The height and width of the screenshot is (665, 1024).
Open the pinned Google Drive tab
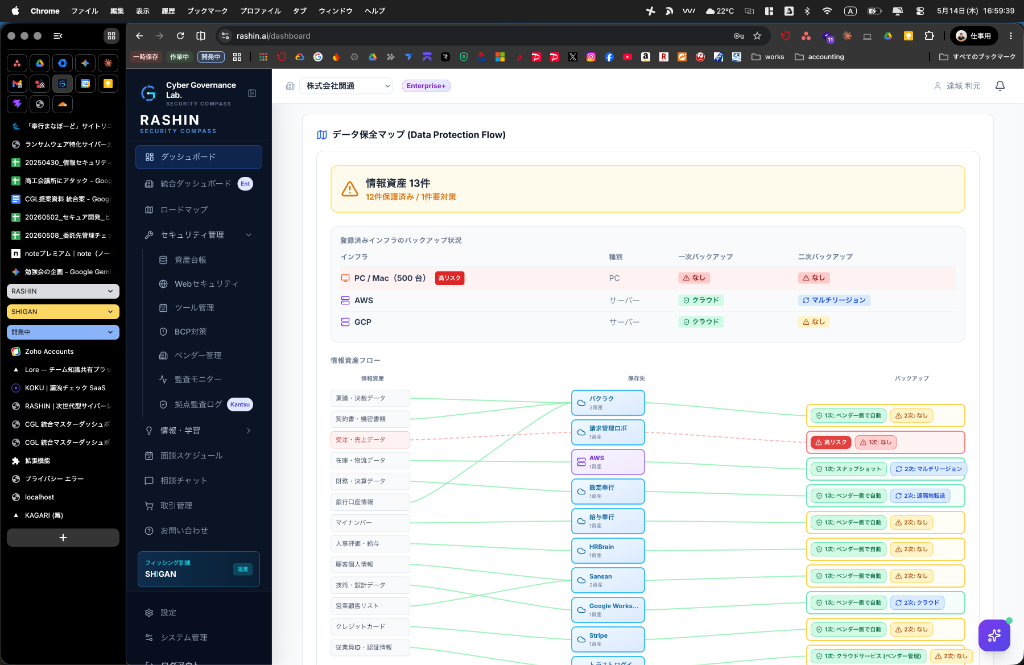[x=40, y=63]
